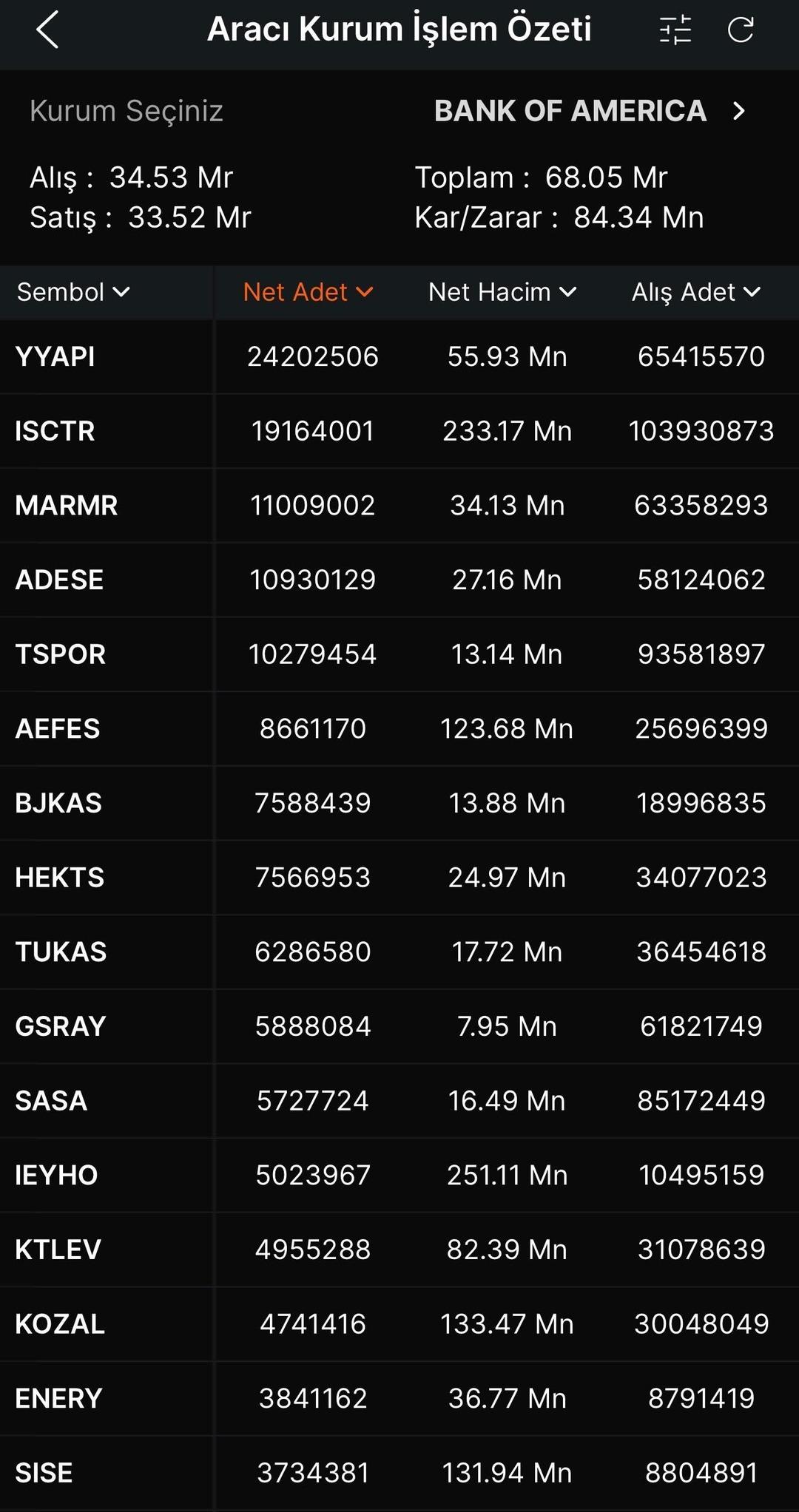Image resolution: width=799 pixels, height=1512 pixels.
Task: Open the filter settings sliders icon
Action: 675,30
